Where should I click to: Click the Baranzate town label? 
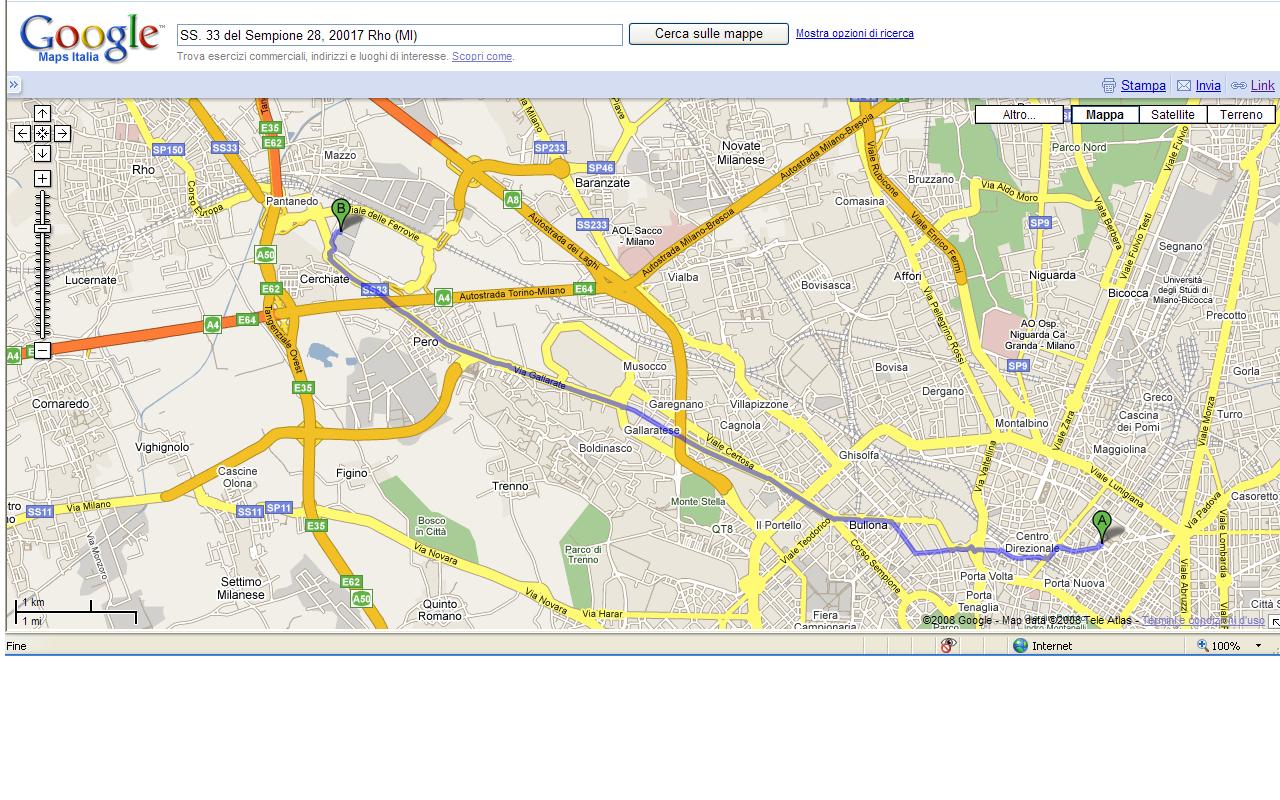coord(603,183)
